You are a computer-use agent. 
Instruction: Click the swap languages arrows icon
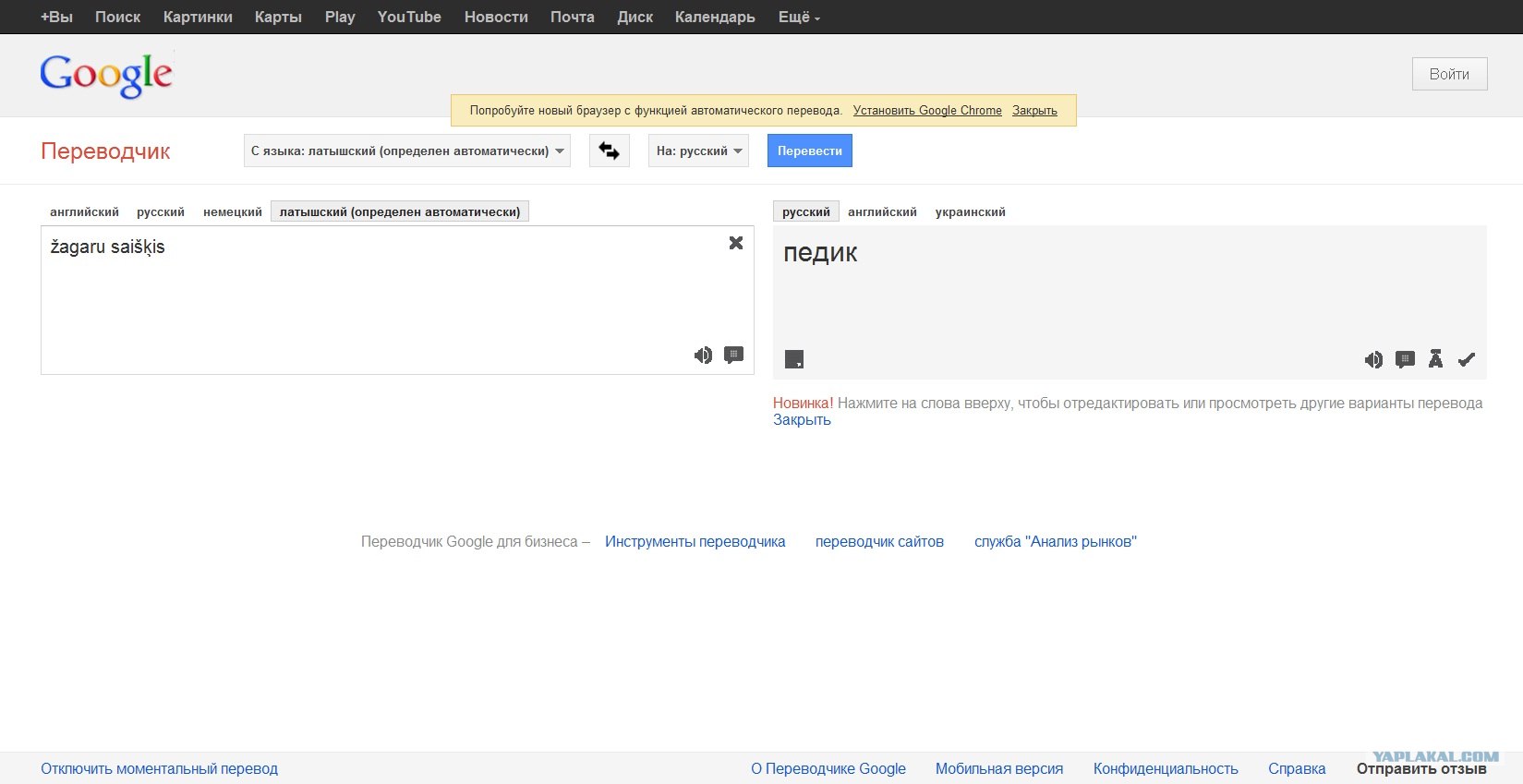click(x=609, y=151)
